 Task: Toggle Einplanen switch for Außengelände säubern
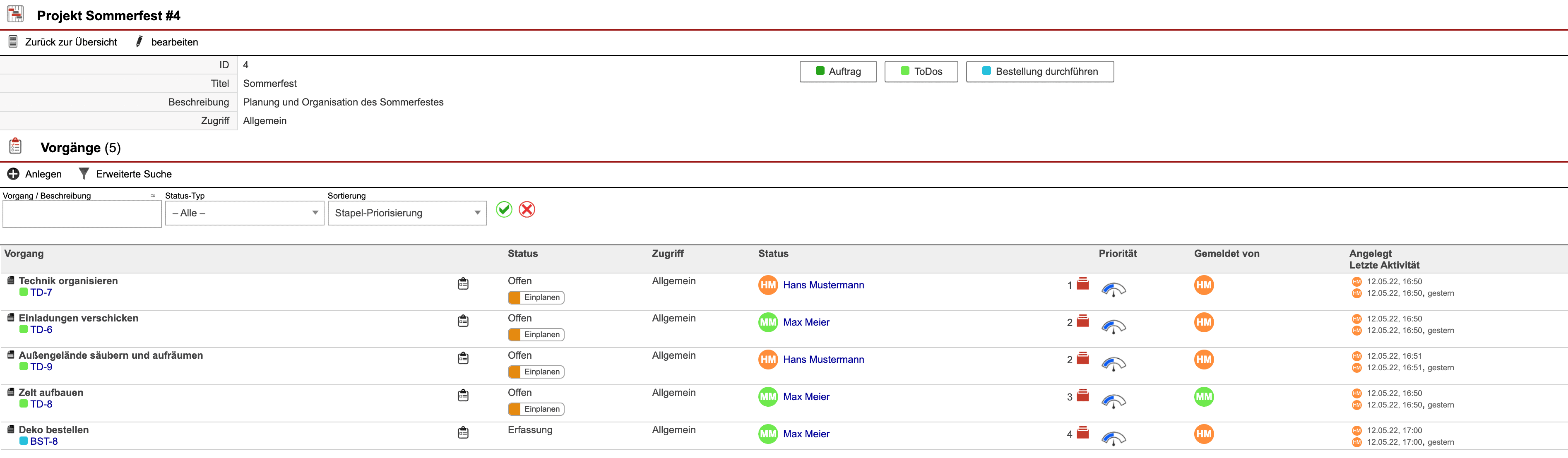[x=536, y=372]
